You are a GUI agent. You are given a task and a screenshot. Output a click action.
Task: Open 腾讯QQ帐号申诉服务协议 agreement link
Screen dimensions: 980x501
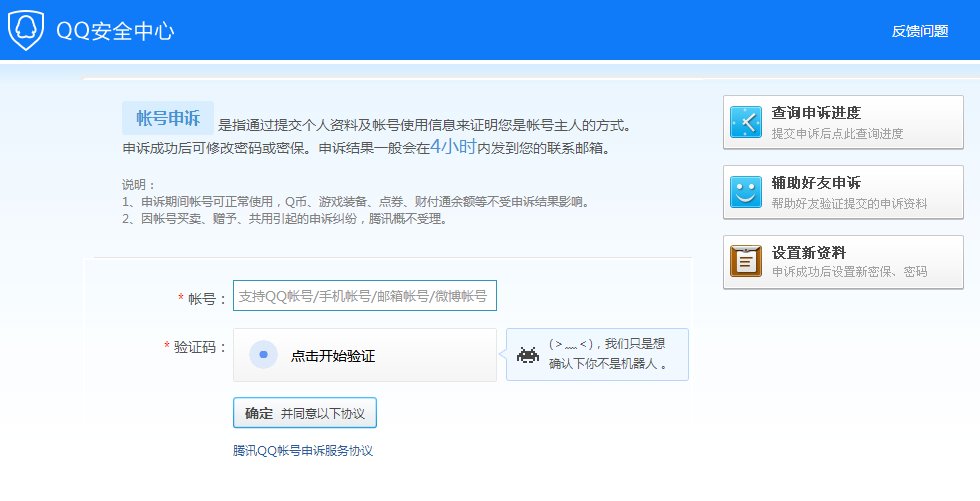[303, 451]
